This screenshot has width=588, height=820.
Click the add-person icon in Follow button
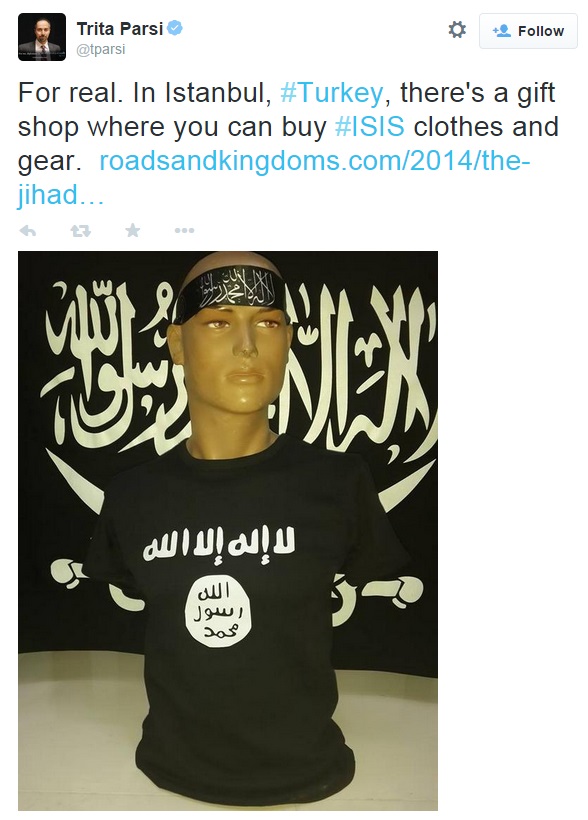(x=501, y=31)
